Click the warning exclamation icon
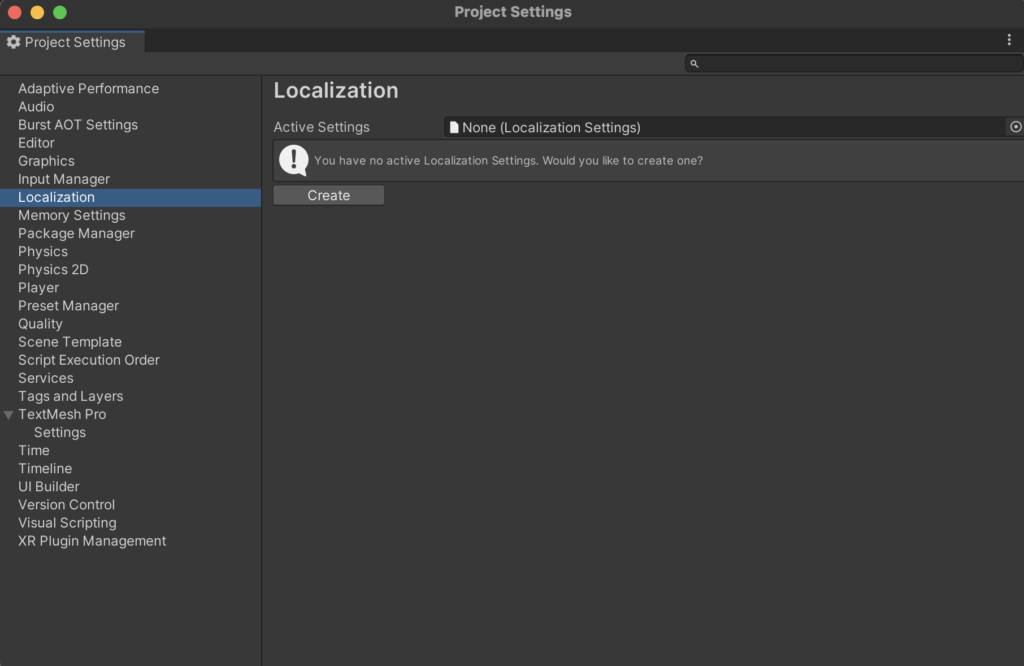Viewport: 1024px width, 666px height. [293, 160]
